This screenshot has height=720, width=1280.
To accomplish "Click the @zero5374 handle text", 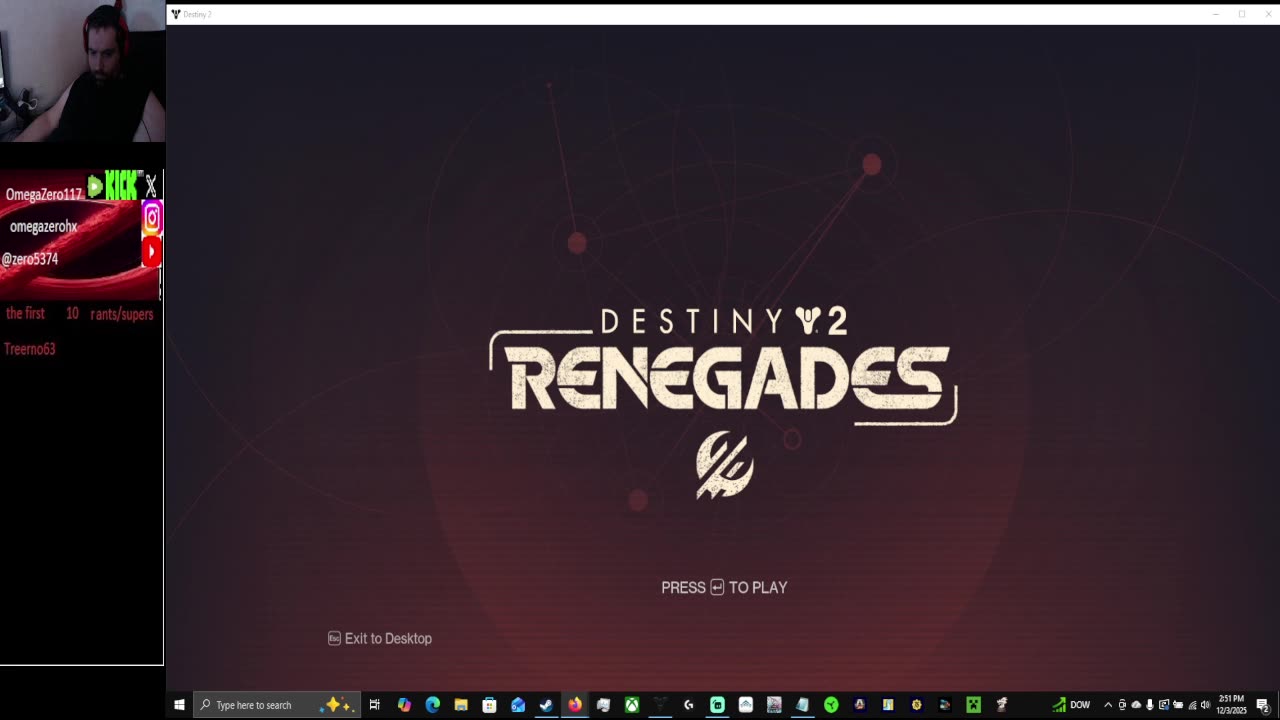I will click(29, 259).
